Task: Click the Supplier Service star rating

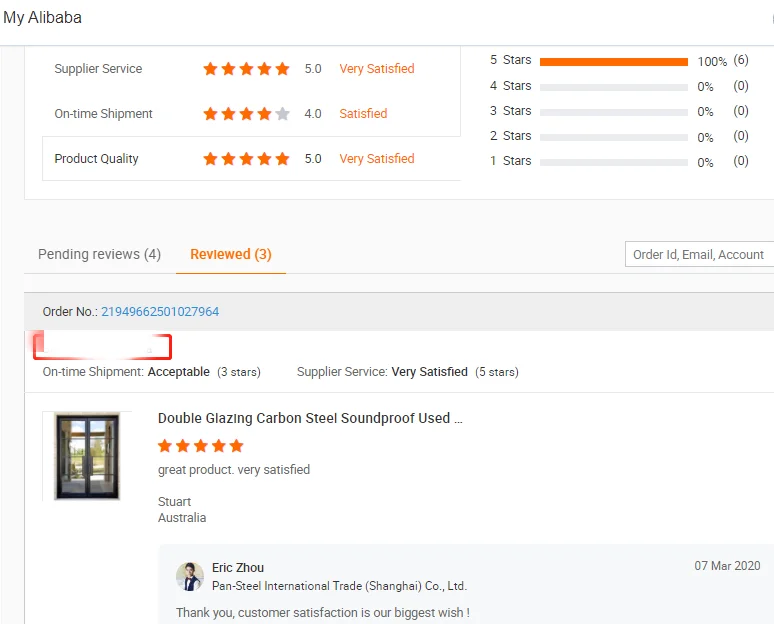Action: (246, 69)
